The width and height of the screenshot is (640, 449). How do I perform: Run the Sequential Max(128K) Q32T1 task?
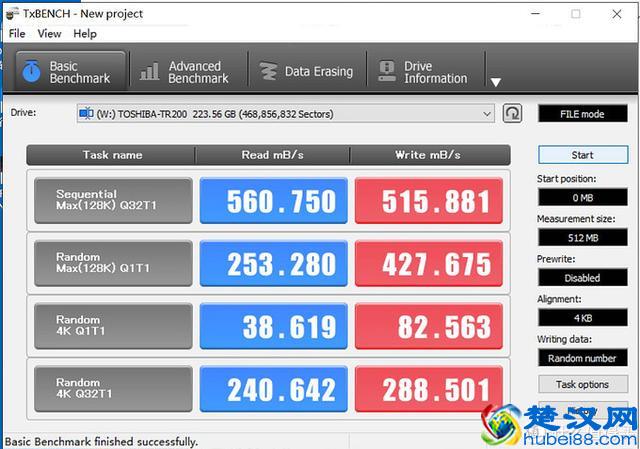pyautogui.click(x=112, y=201)
